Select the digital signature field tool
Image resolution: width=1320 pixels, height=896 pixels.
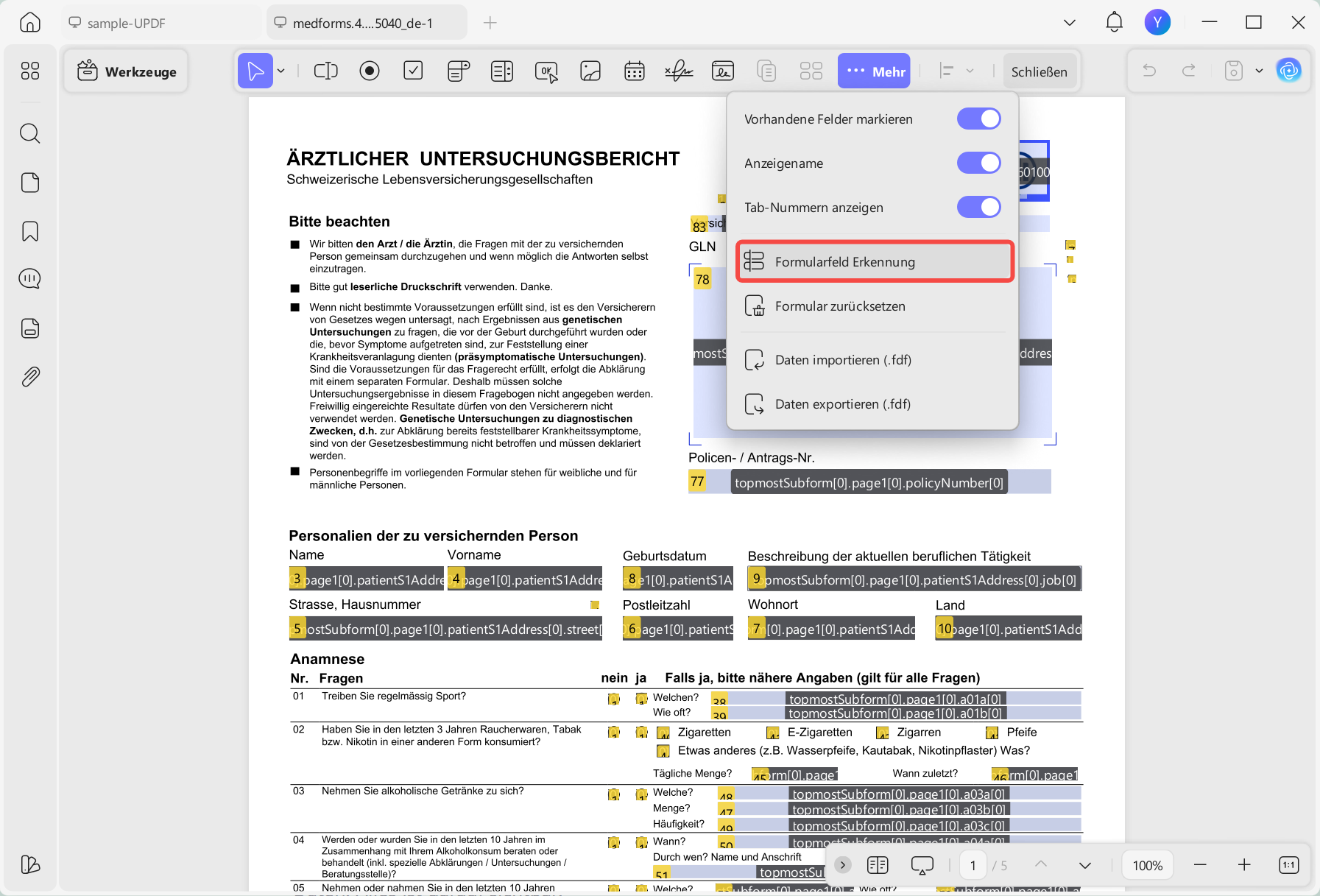pos(723,71)
